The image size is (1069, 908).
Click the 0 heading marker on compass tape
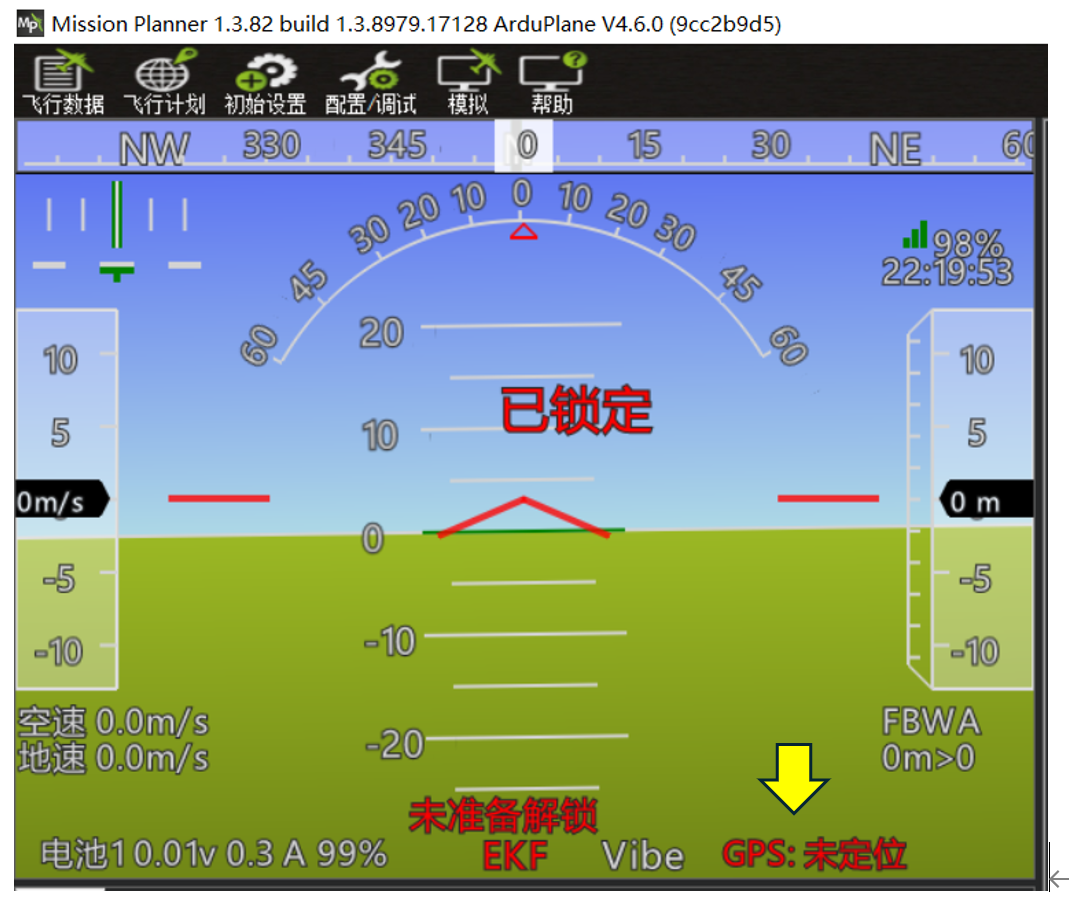525,146
